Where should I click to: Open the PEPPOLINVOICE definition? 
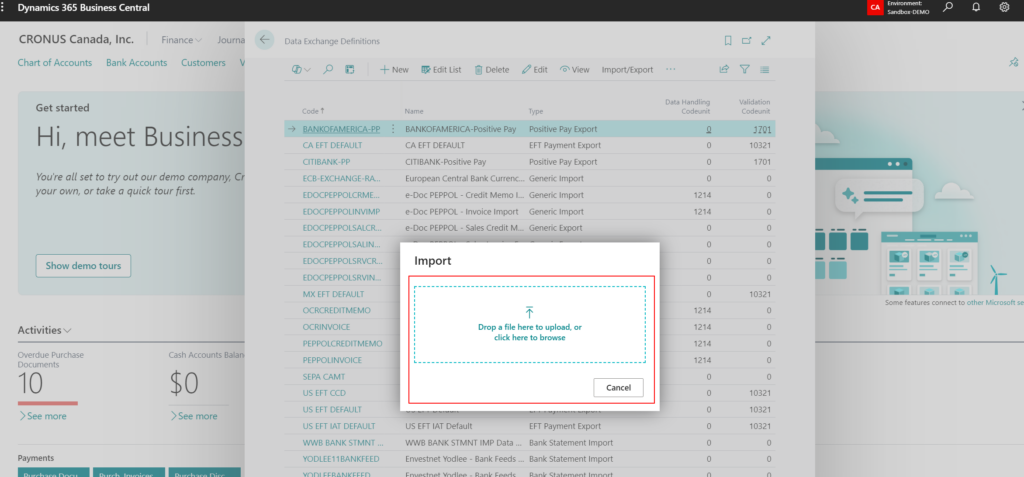pos(332,360)
